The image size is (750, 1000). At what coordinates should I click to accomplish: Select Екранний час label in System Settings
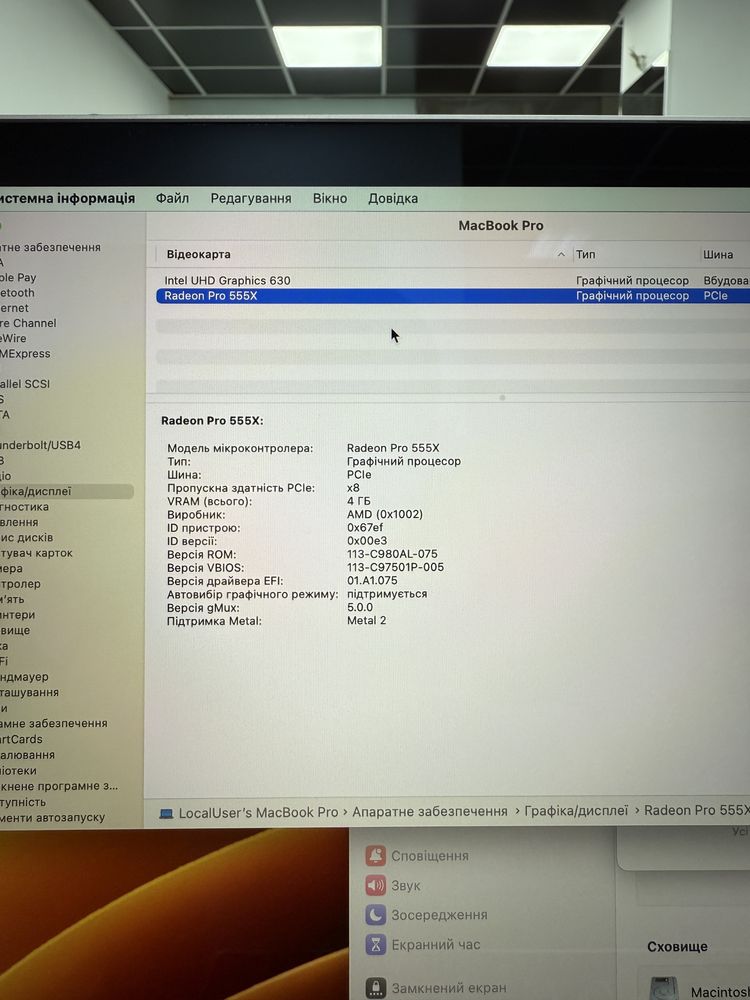coord(436,945)
